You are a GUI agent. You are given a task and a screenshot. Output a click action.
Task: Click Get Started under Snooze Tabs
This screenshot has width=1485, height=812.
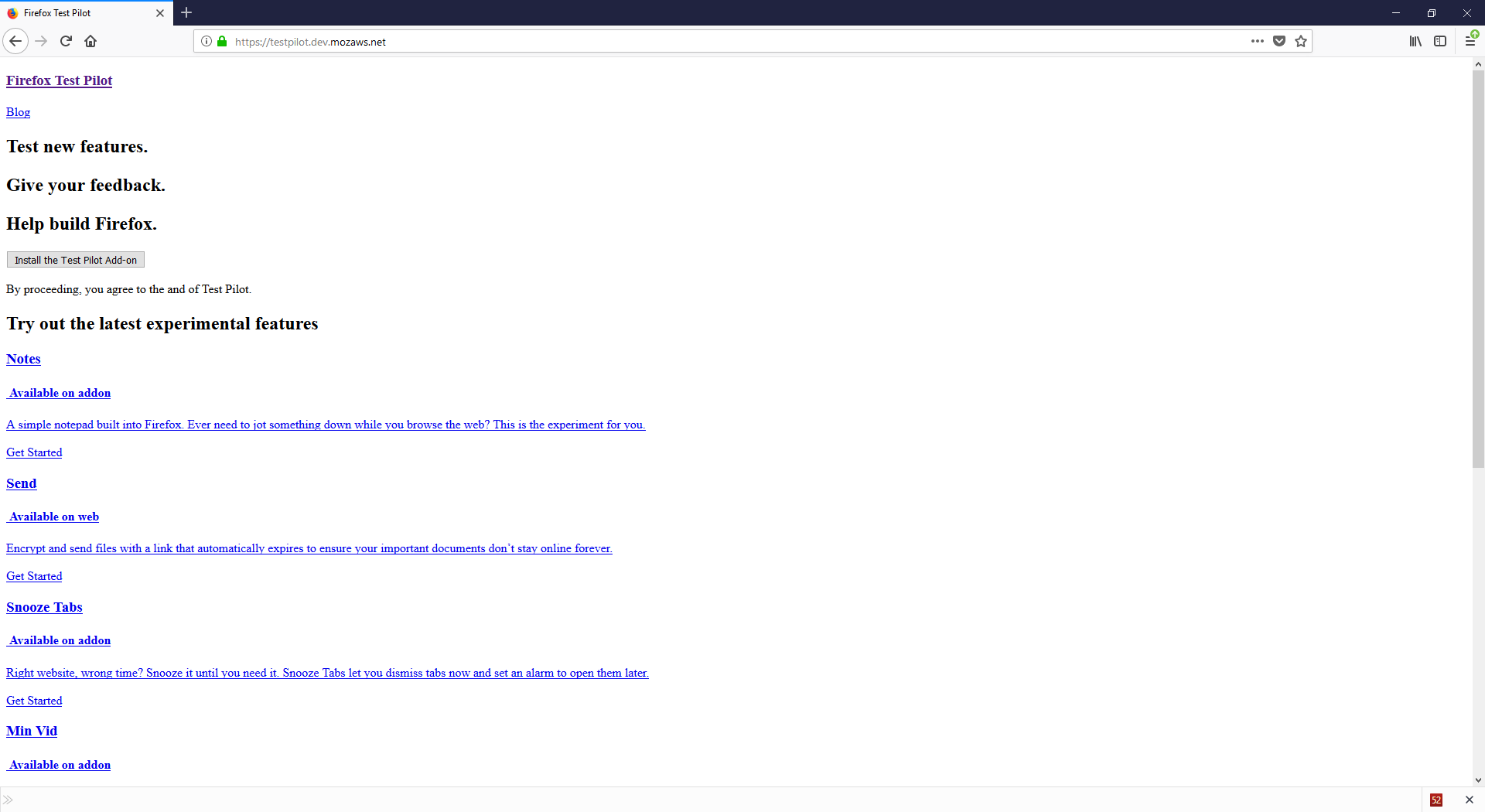click(34, 701)
